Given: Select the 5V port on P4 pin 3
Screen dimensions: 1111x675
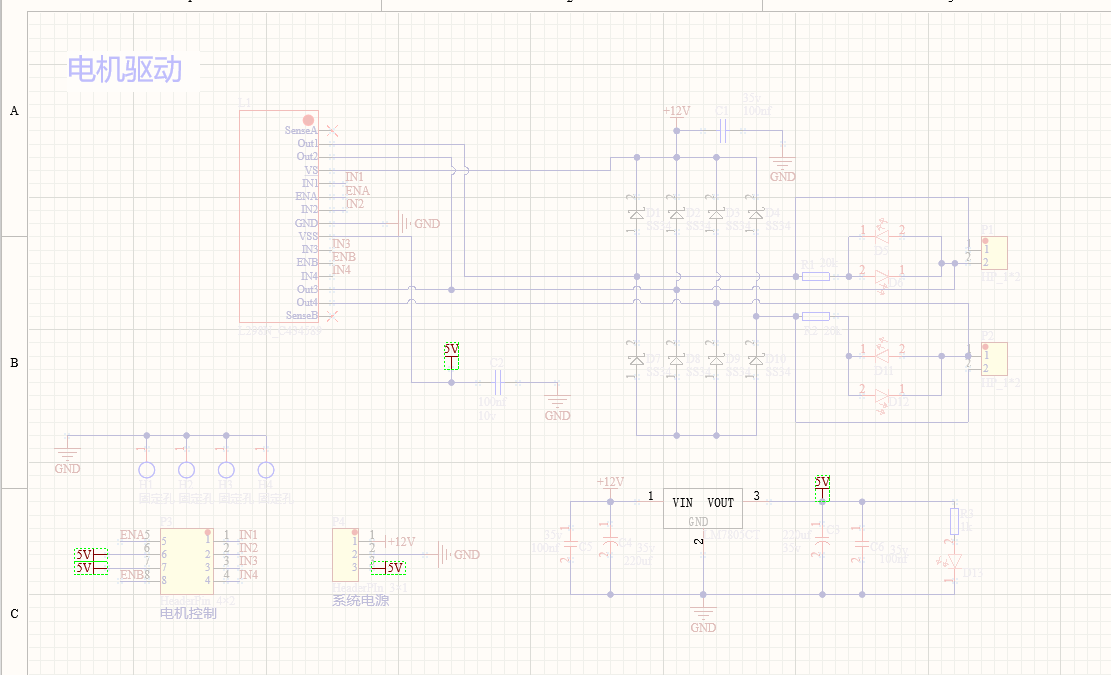Looking at the screenshot, I should [388, 568].
